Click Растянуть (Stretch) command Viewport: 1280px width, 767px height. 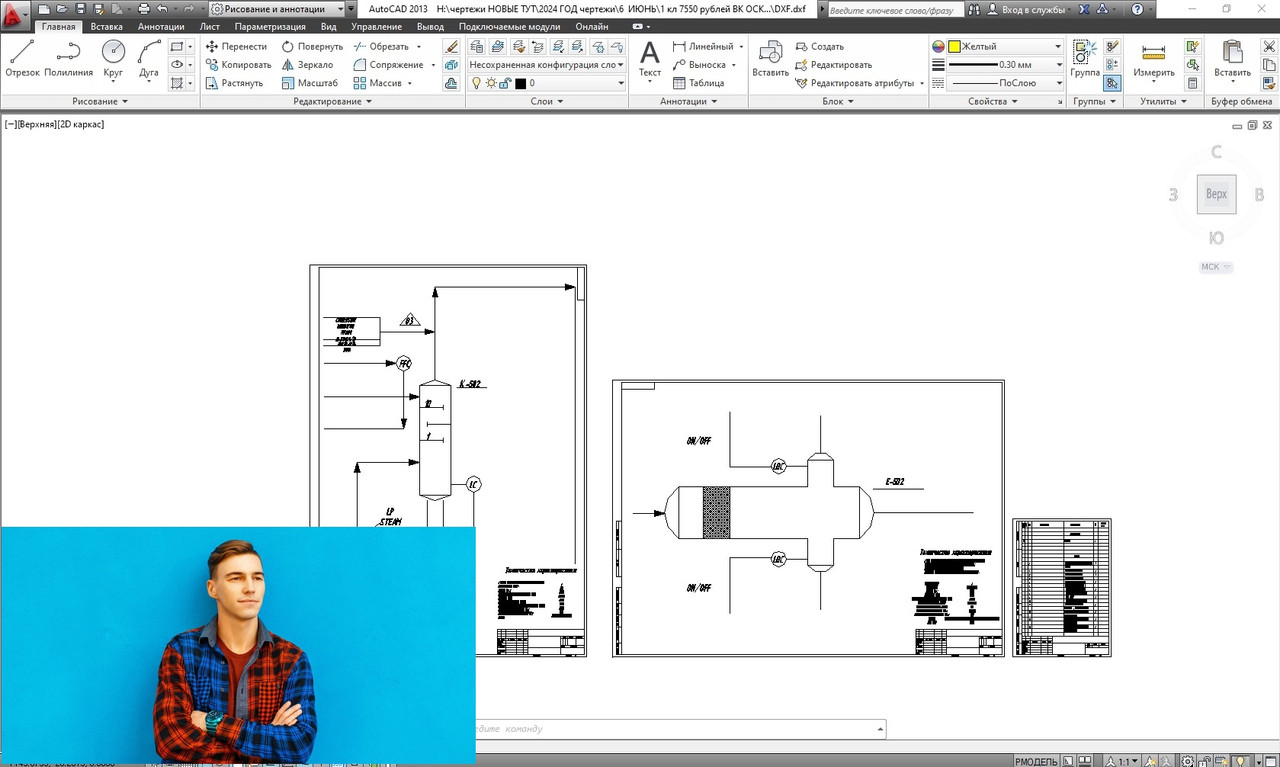click(234, 83)
